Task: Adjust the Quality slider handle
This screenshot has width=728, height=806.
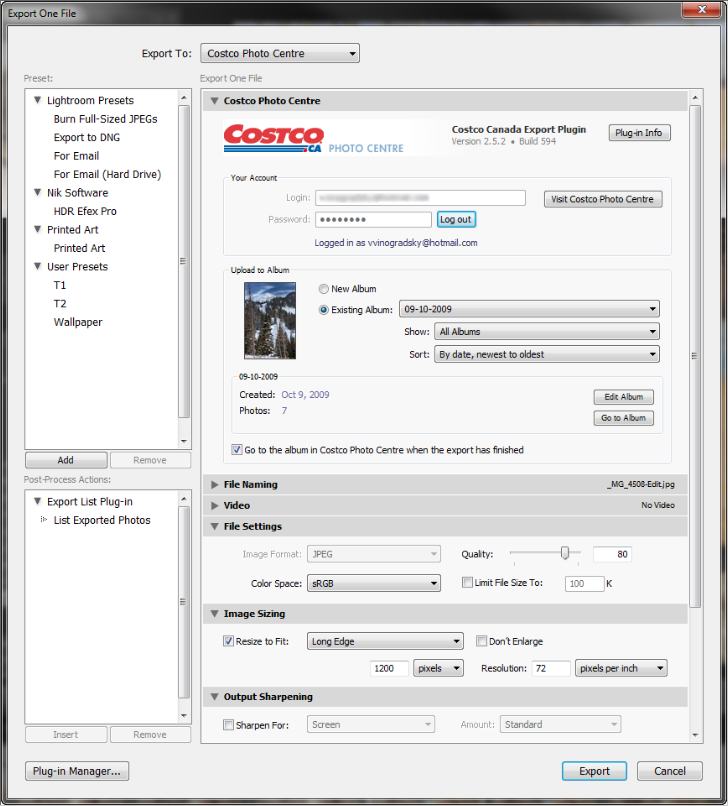Action: (x=565, y=553)
